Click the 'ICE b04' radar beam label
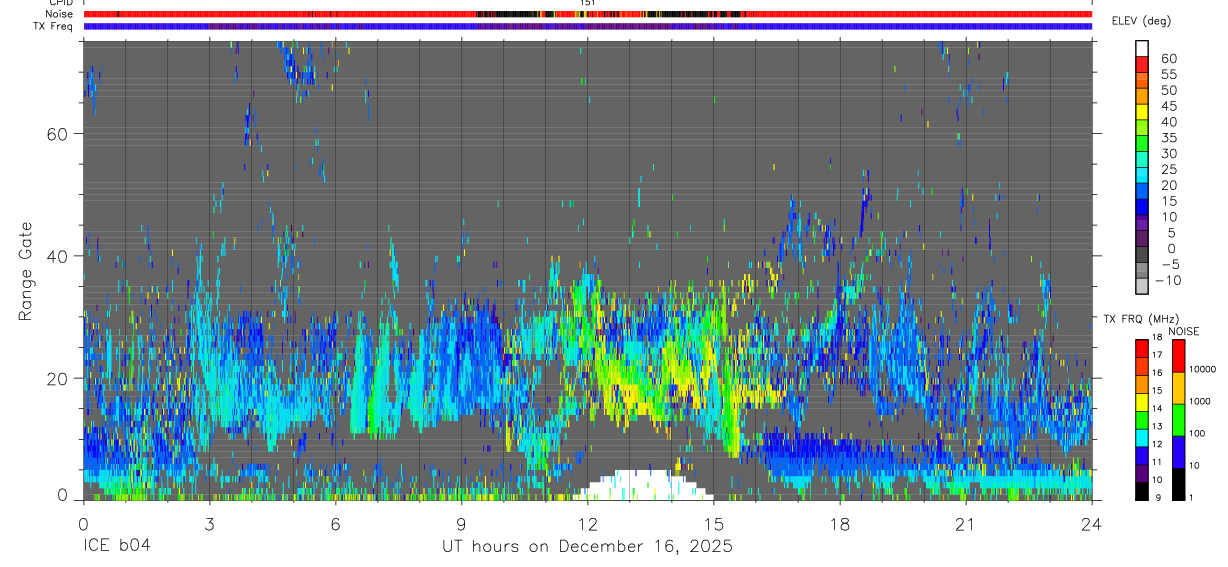 point(117,546)
